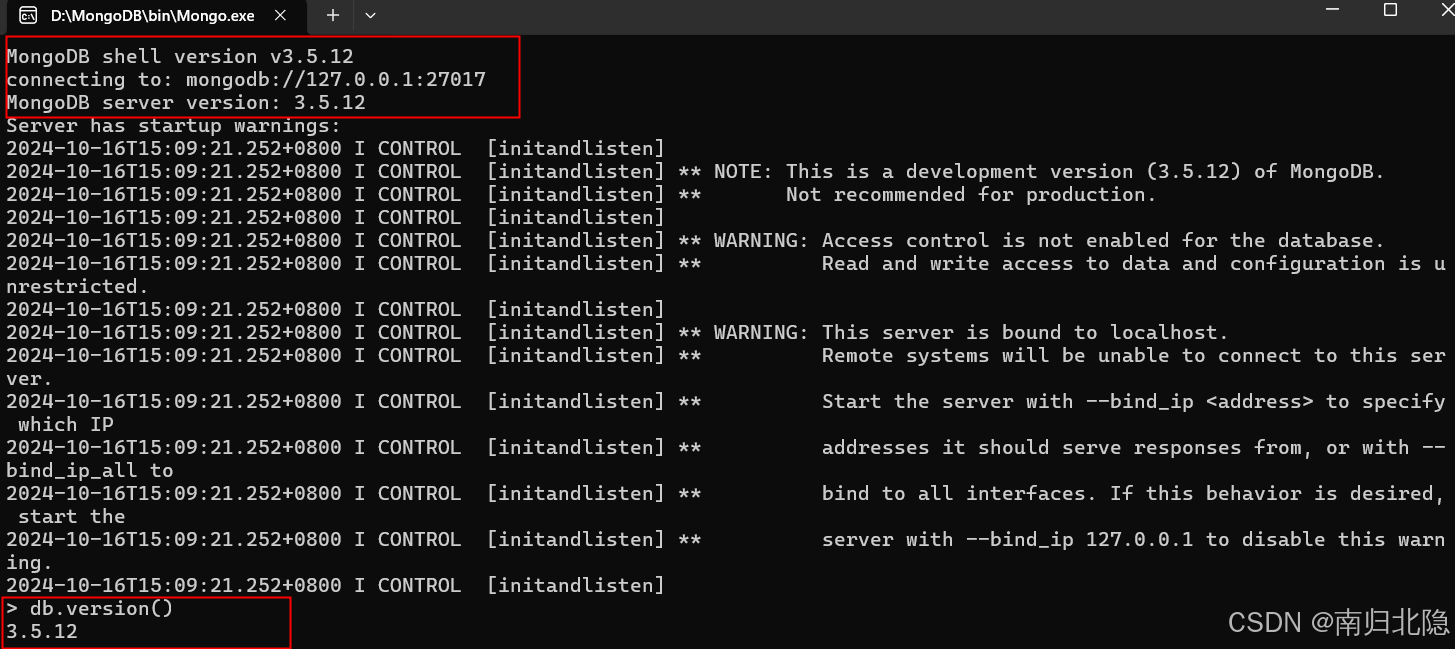
Task: Click the 'db.version()' command line
Action: (90, 608)
